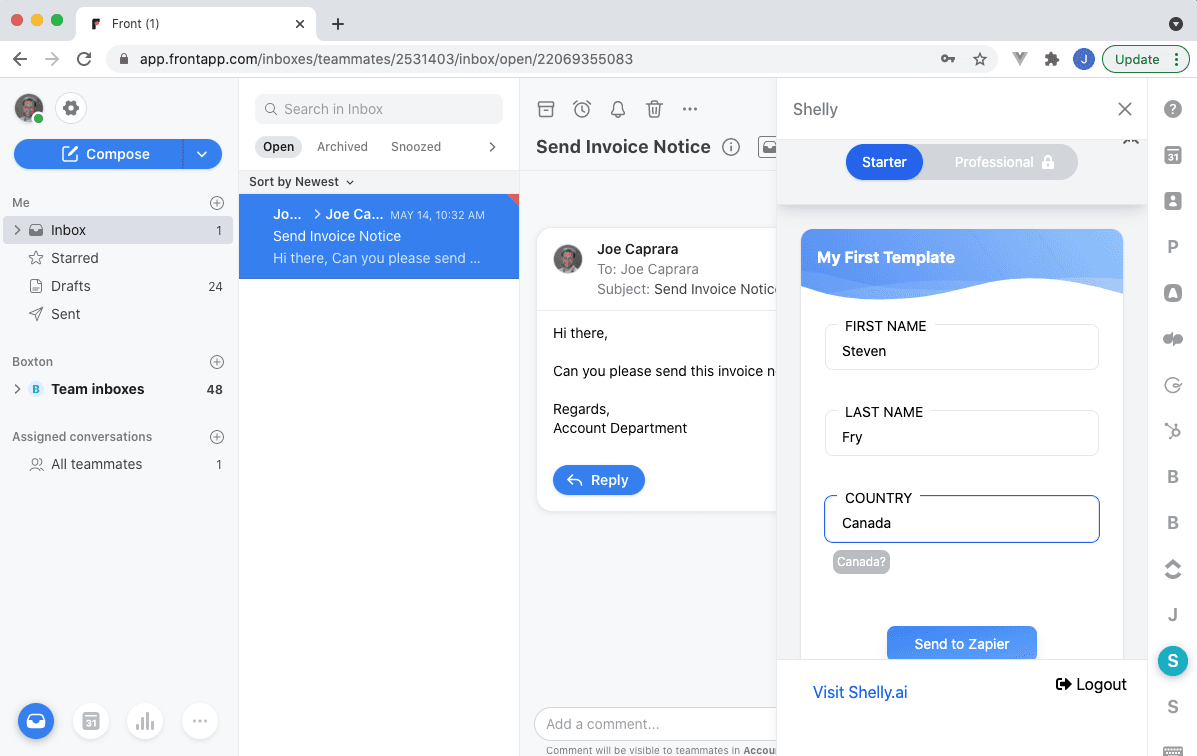Add item to Me section
The height and width of the screenshot is (756, 1197).
coord(217,202)
